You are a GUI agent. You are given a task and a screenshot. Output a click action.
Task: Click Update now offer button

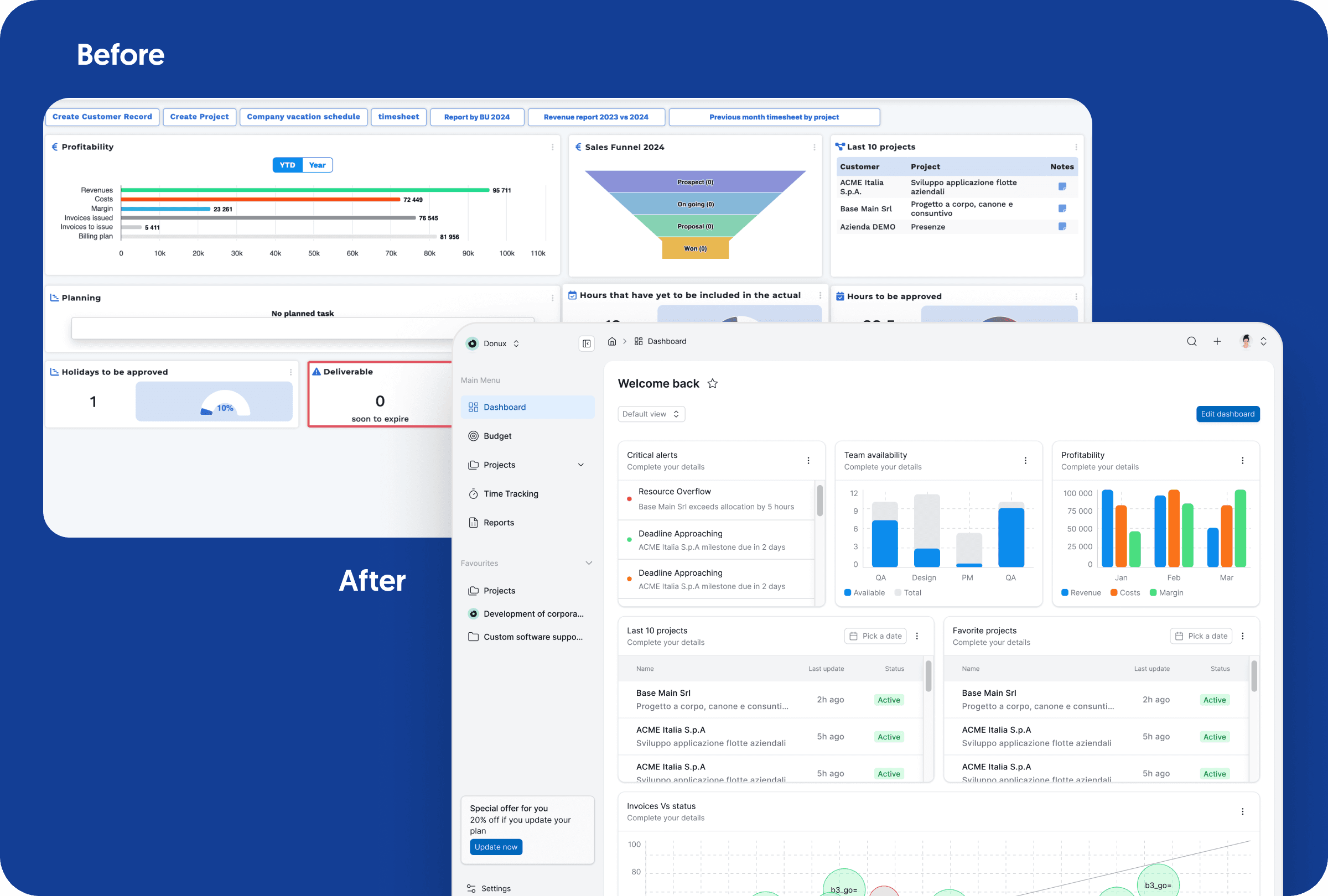pos(495,847)
